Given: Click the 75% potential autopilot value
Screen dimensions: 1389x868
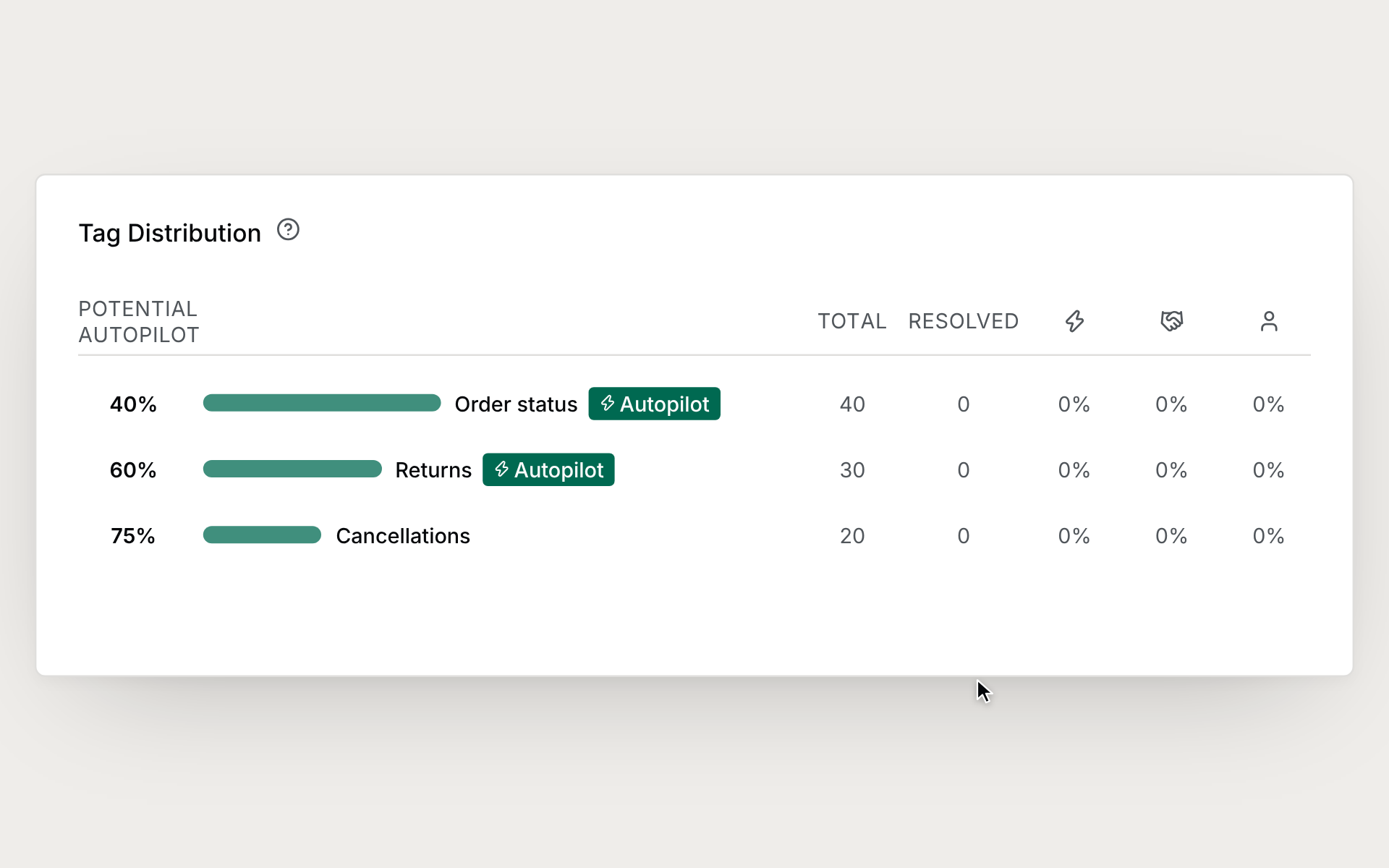Looking at the screenshot, I should [133, 536].
